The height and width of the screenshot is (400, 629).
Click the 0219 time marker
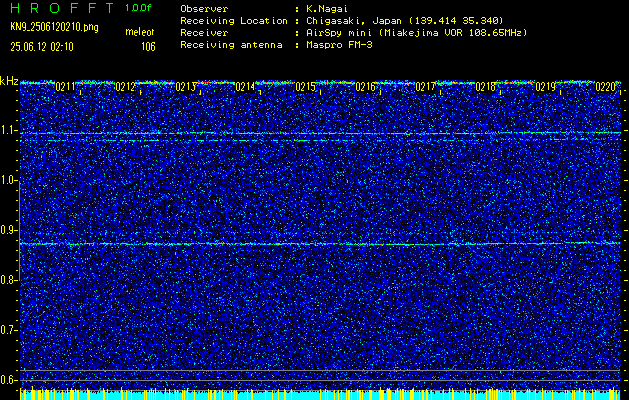tap(545, 87)
